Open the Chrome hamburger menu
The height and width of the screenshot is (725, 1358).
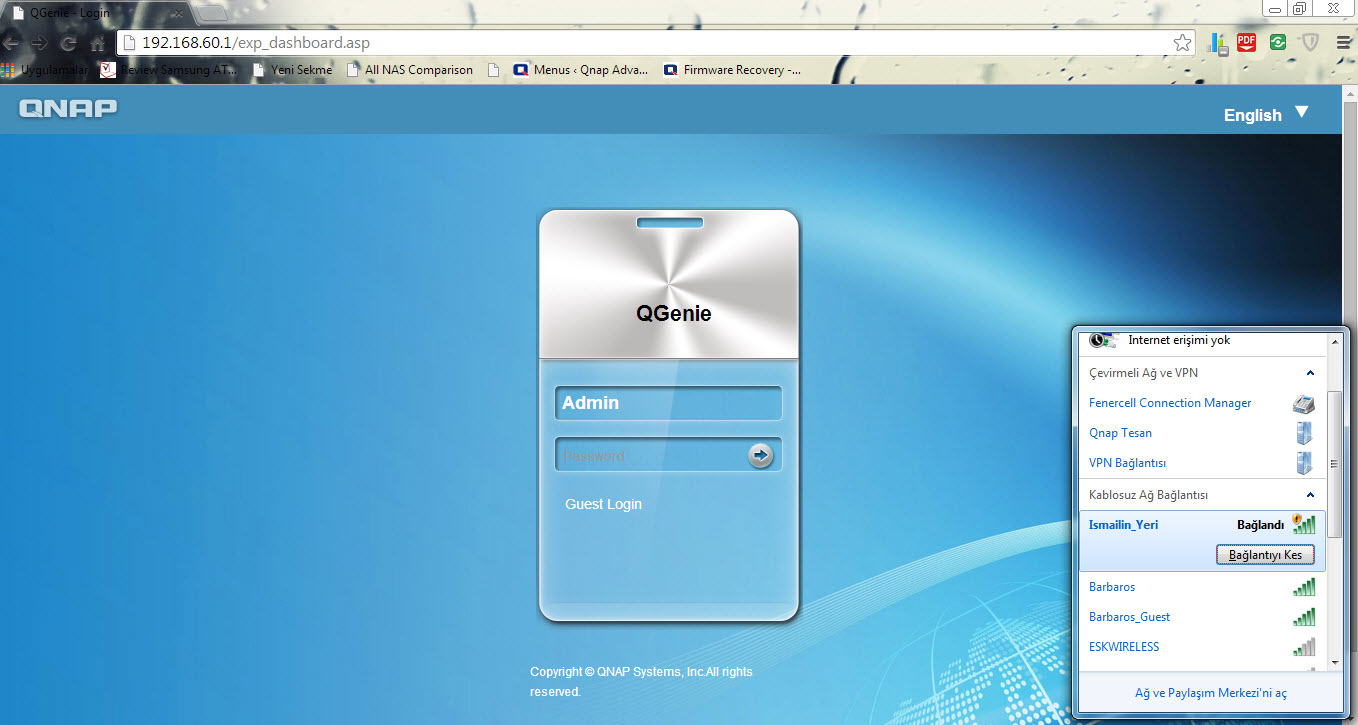[1343, 43]
